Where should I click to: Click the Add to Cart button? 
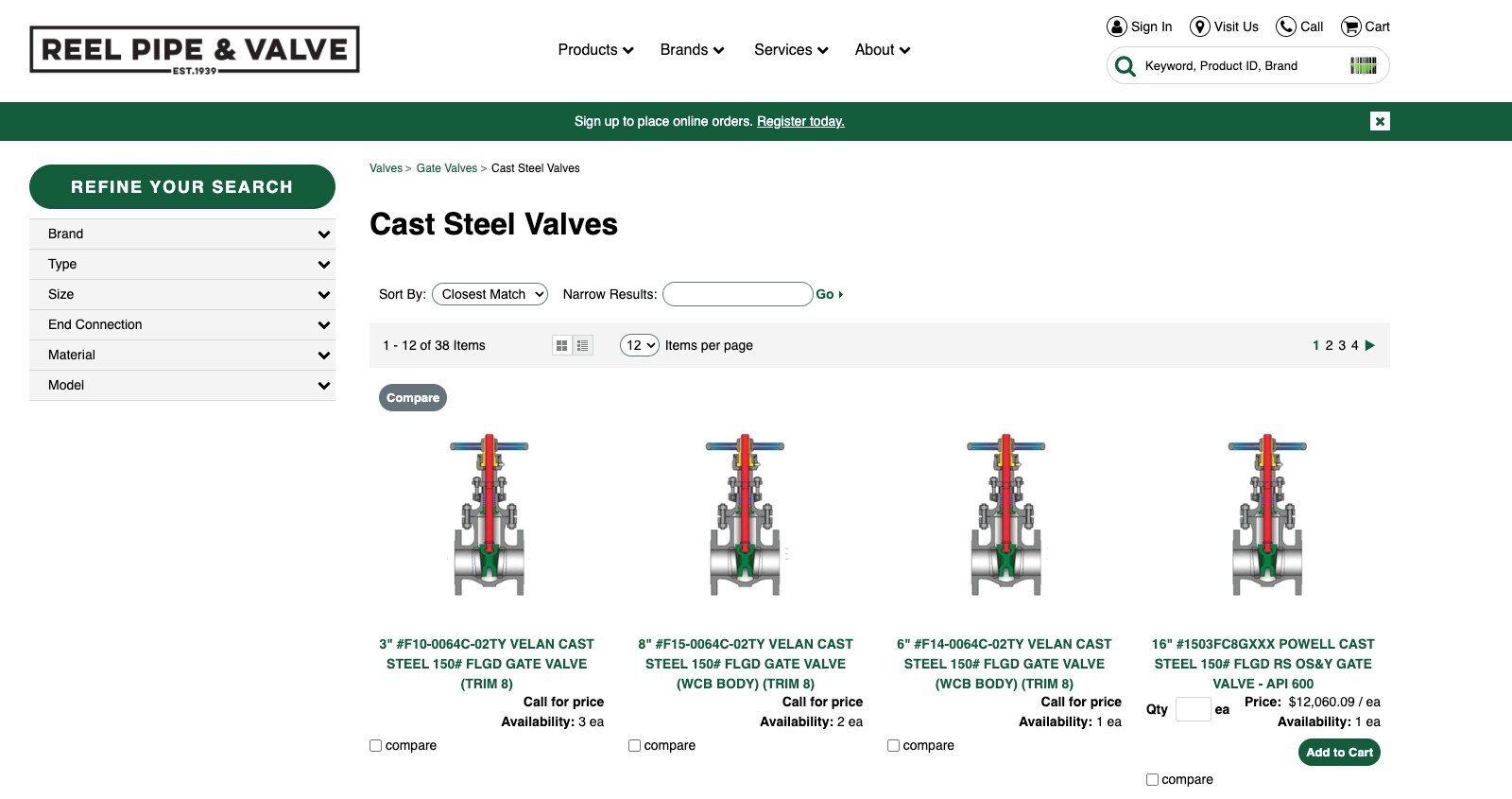(1338, 752)
